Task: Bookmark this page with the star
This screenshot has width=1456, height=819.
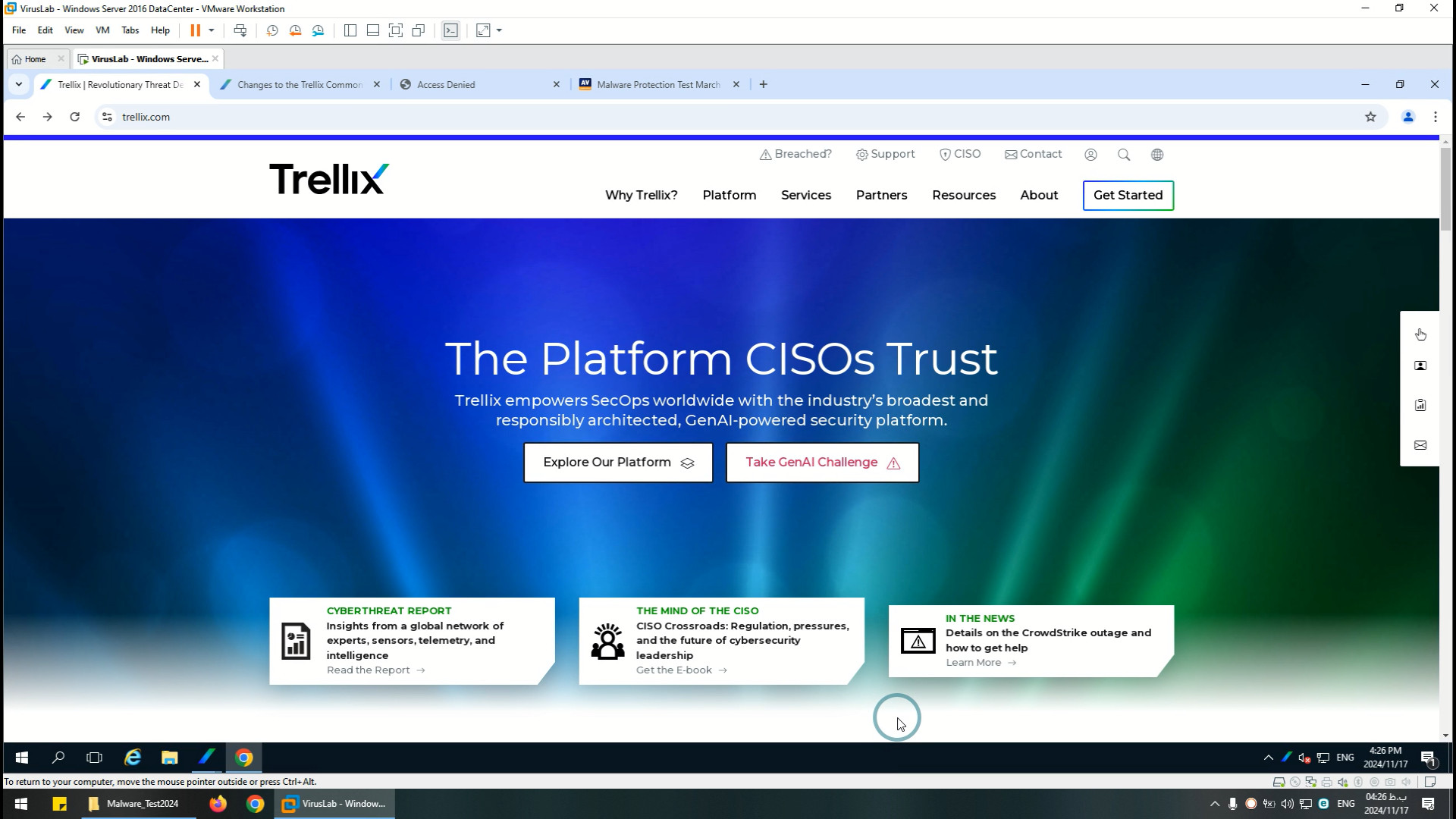Action: tap(1370, 117)
